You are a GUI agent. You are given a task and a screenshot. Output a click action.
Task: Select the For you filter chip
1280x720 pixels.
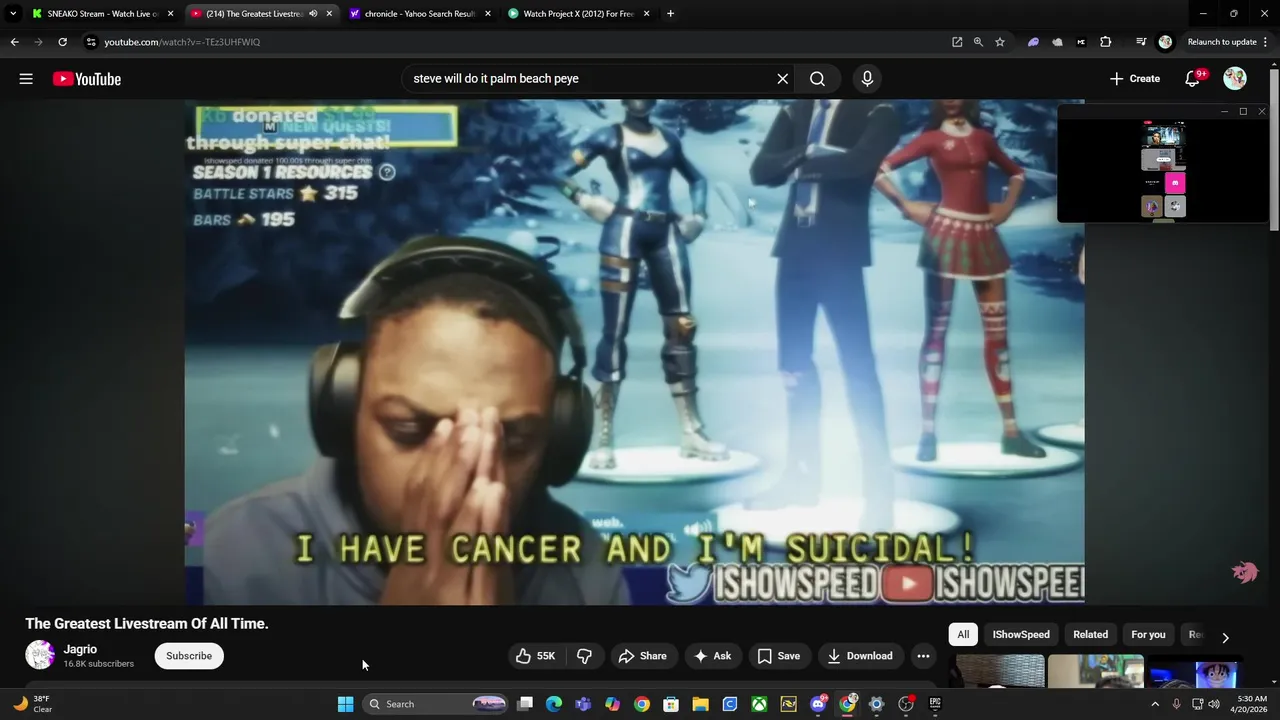coord(1148,634)
